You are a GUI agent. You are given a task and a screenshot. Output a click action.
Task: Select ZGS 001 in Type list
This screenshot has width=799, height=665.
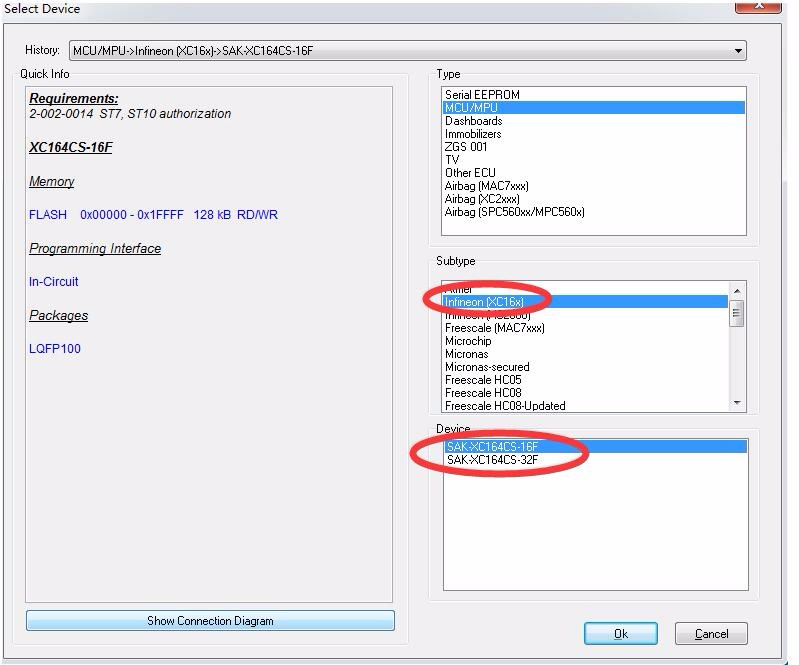pyautogui.click(x=594, y=147)
